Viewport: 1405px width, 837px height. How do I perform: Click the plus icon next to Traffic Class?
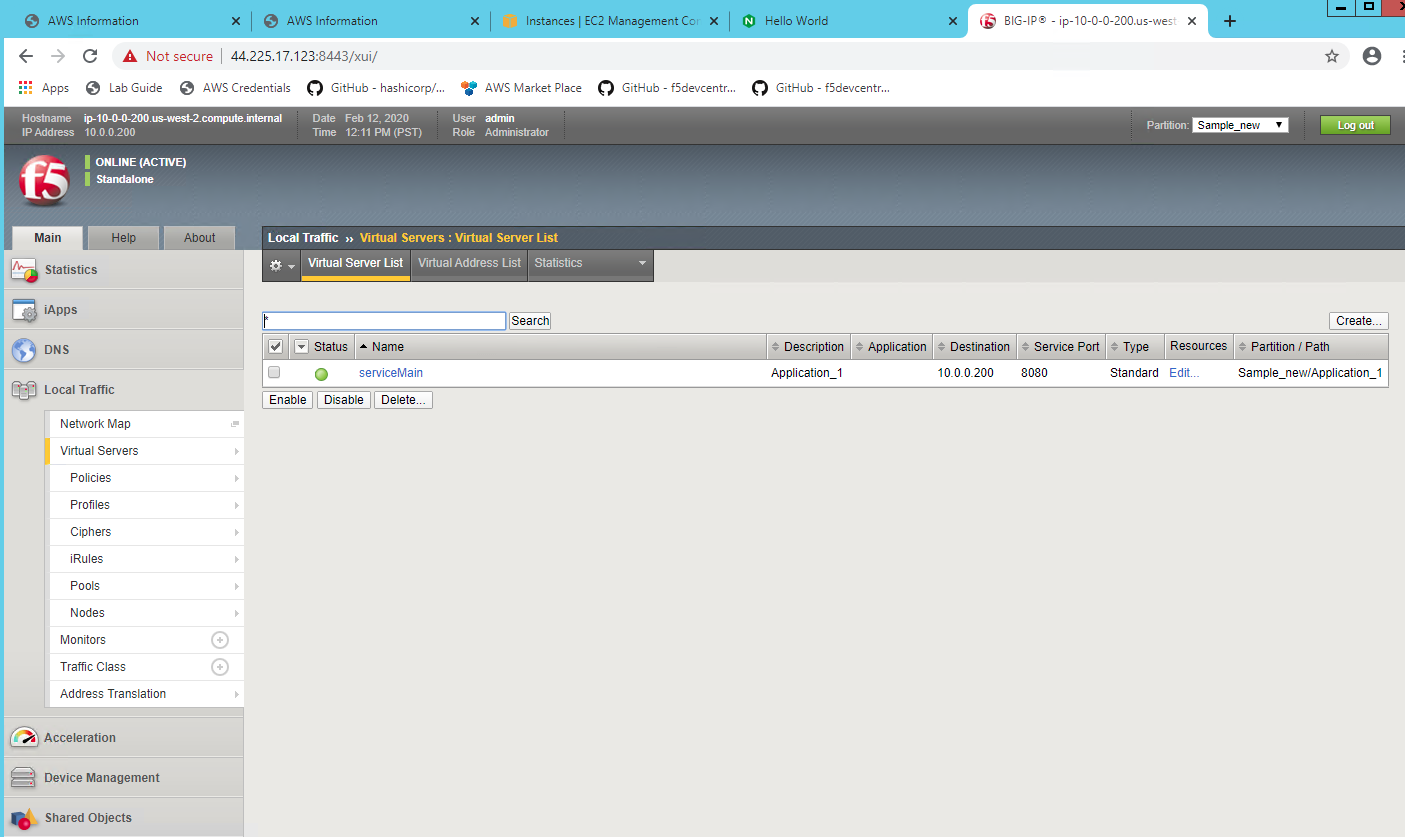tap(220, 667)
